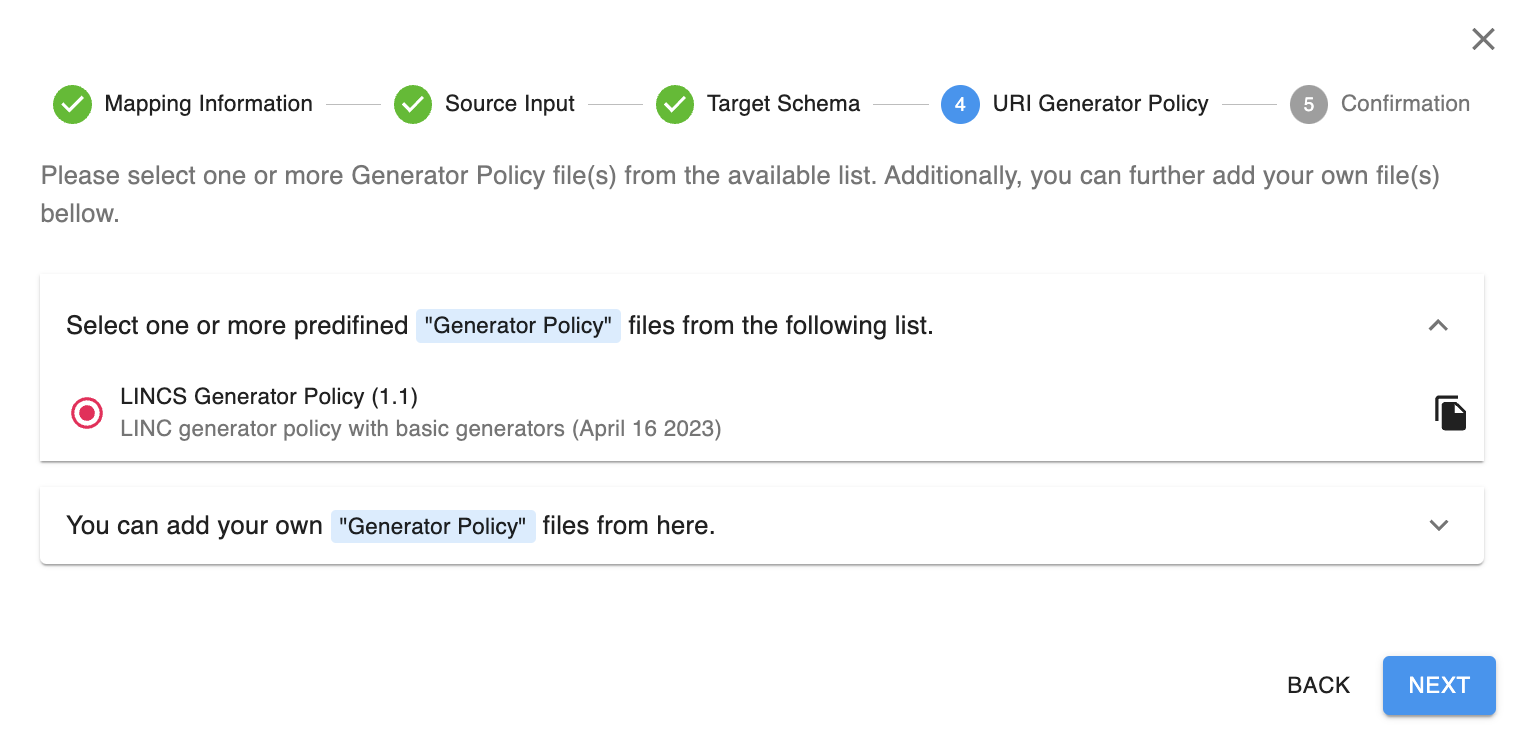
Task: Switch to the Target Schema step label
Action: [x=783, y=104]
